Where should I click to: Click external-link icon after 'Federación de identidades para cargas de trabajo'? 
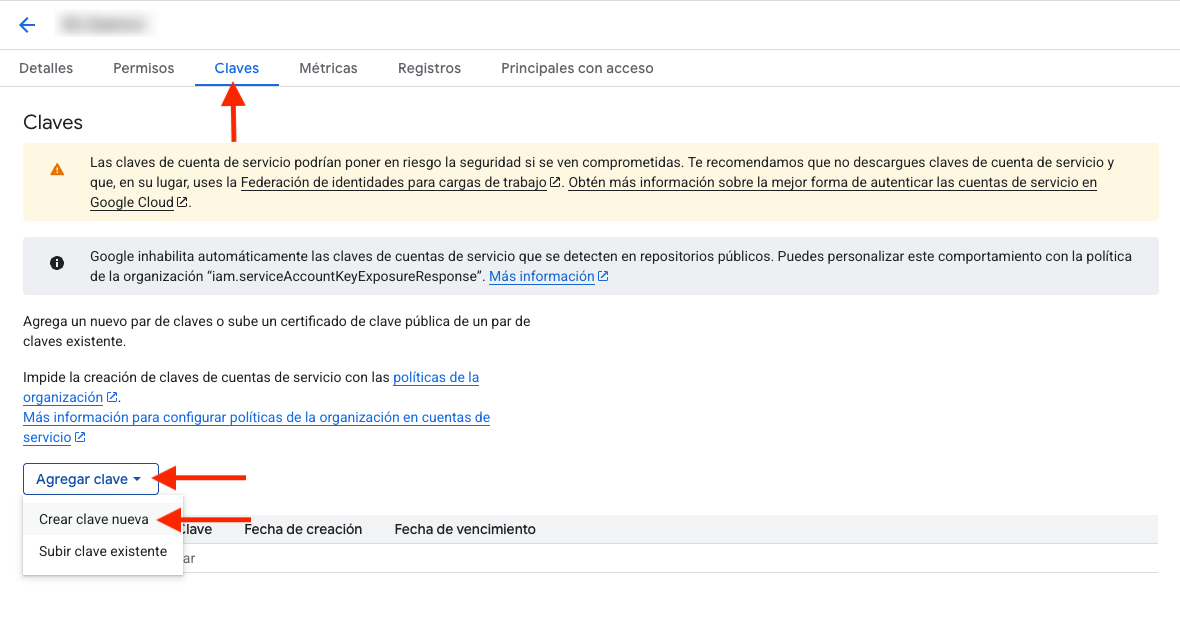click(x=555, y=183)
